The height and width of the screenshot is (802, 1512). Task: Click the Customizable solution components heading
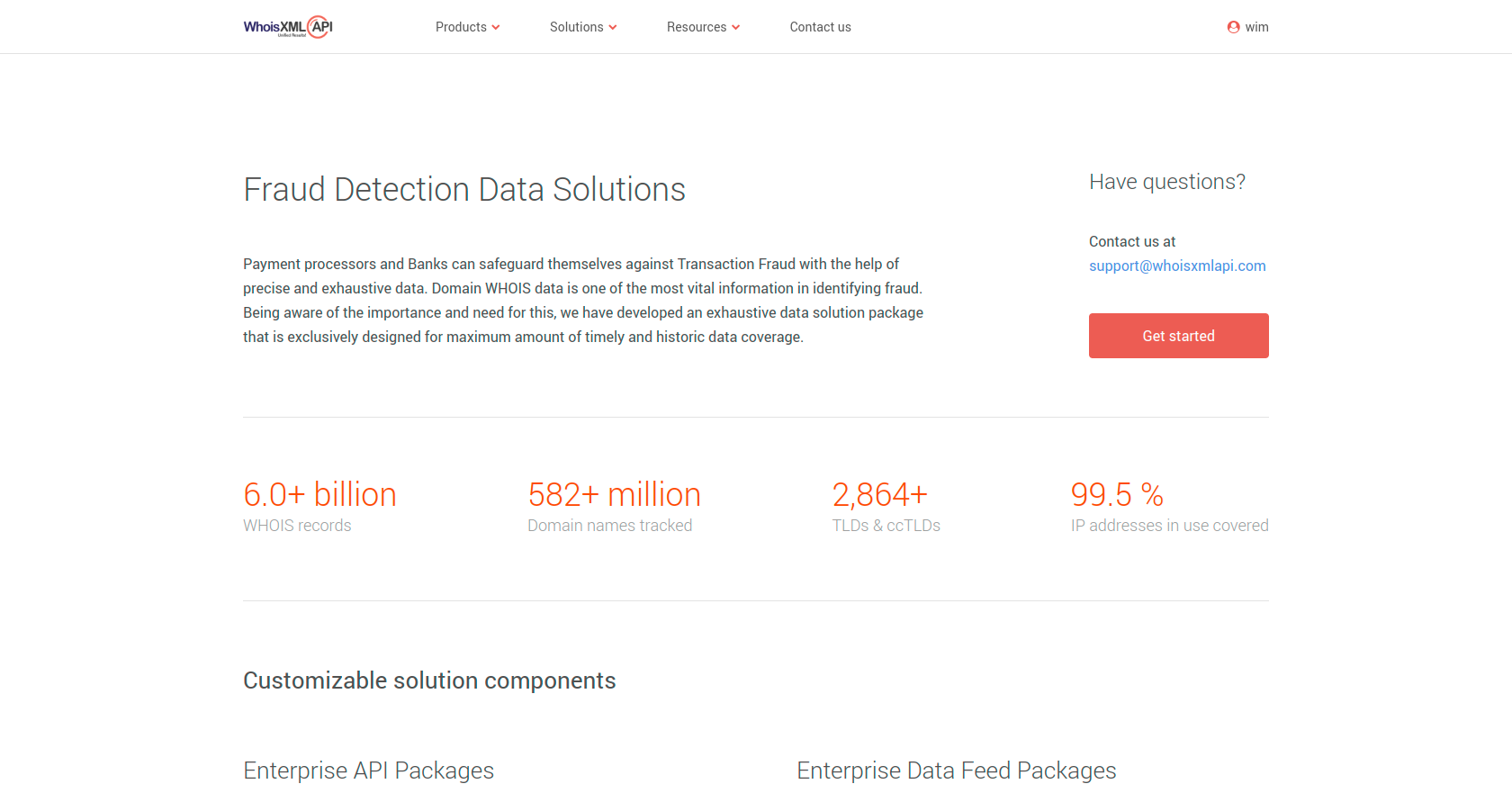tap(429, 680)
